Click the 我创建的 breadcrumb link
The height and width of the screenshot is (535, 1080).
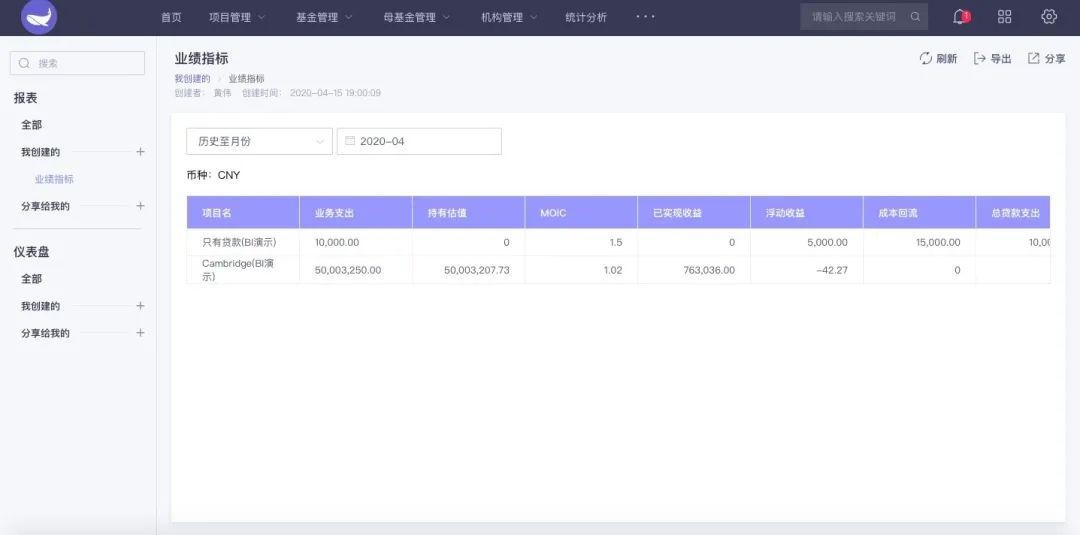coord(192,78)
